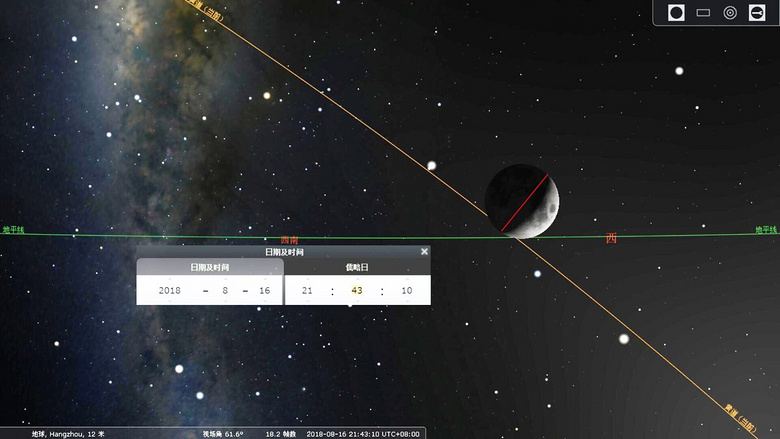
Task: Toggle the Telrad sight concentric circles icon
Action: (730, 12)
